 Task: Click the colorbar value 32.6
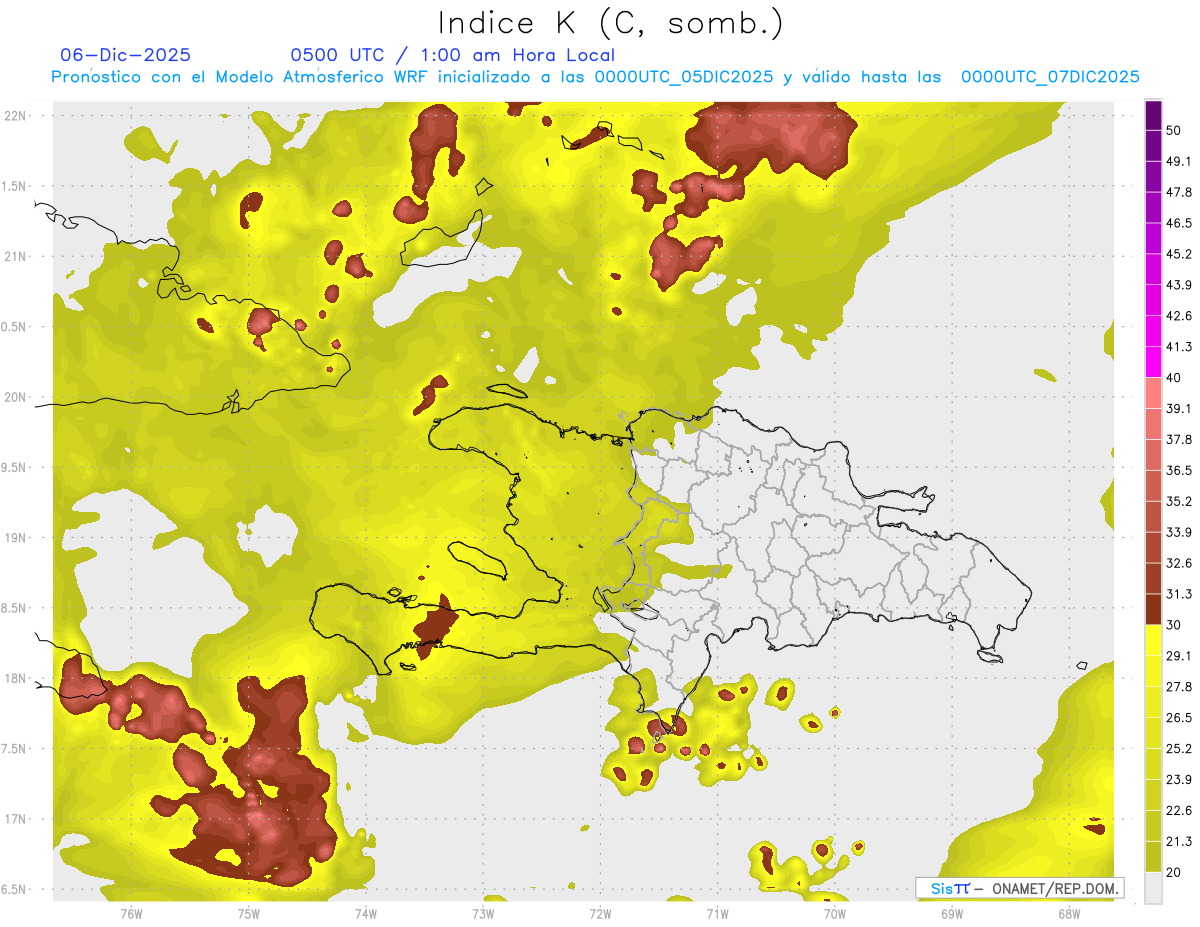(x=1179, y=563)
